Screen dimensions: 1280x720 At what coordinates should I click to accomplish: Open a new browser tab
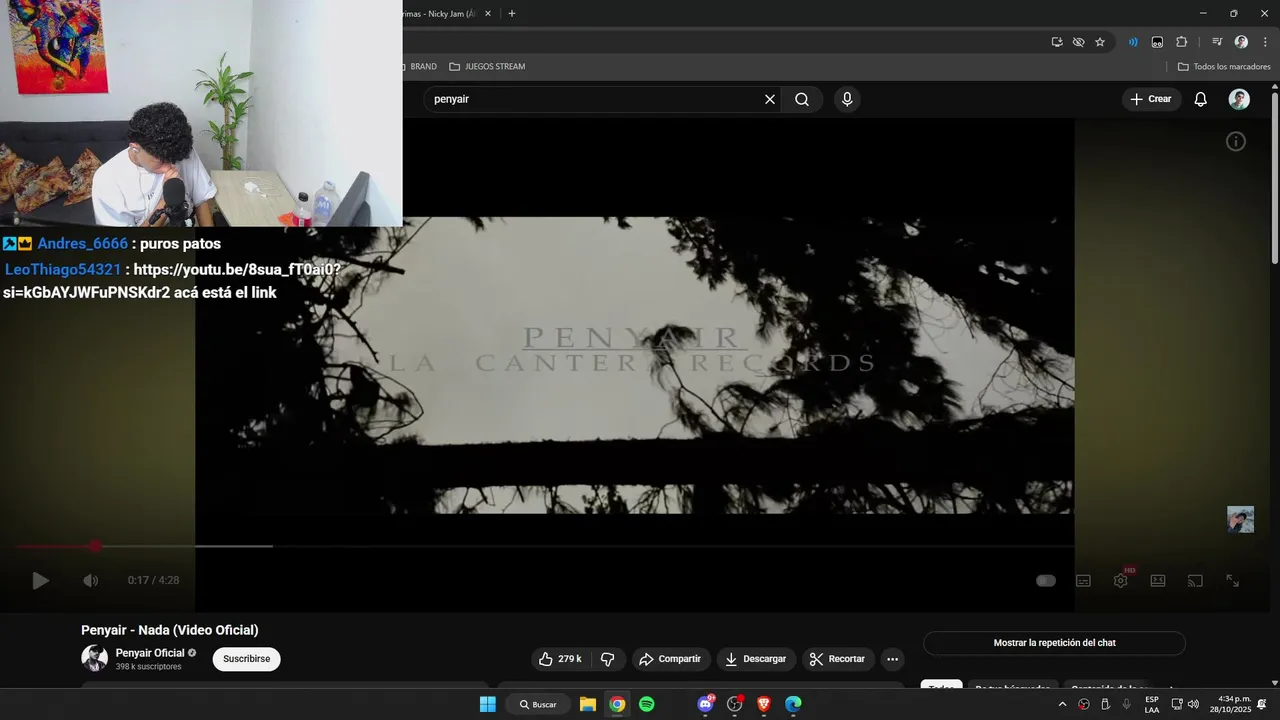click(x=512, y=14)
